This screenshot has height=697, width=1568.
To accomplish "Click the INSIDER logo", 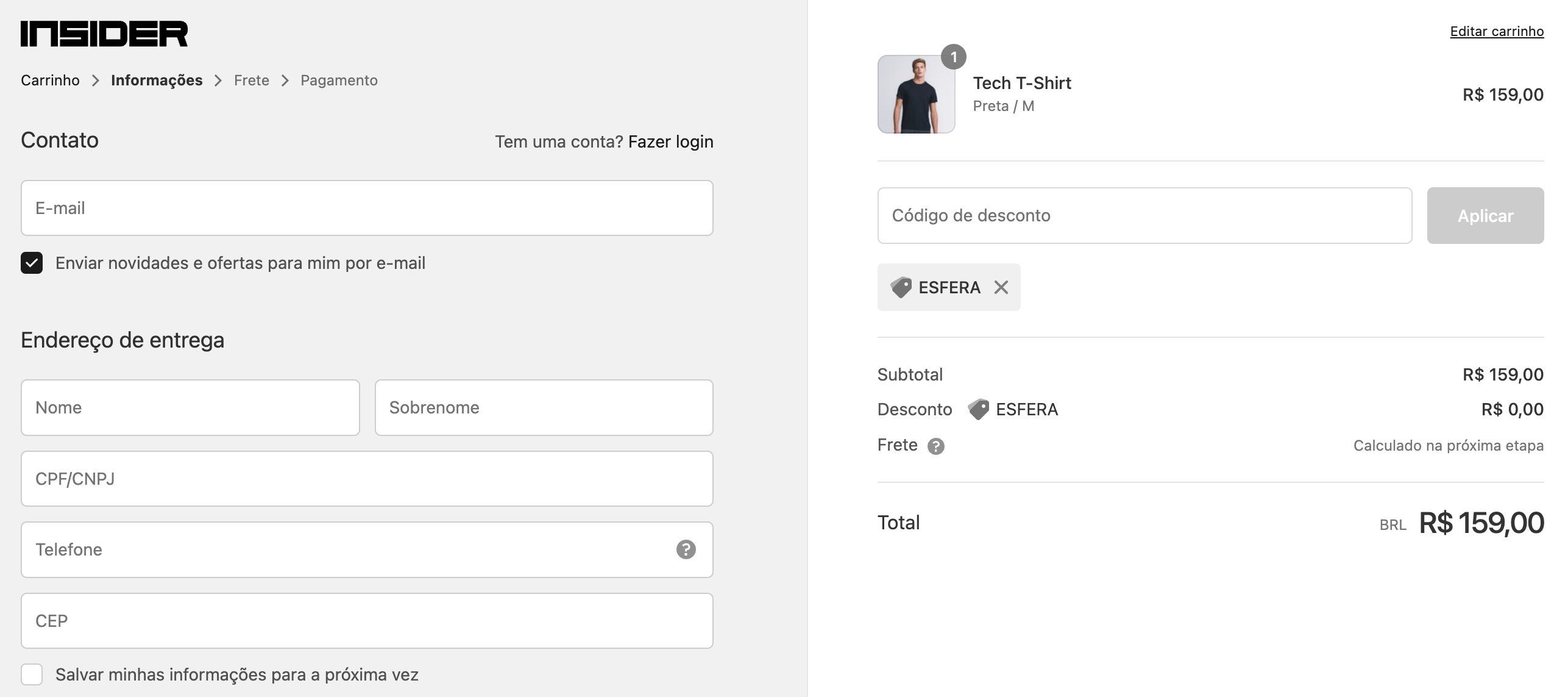I will [x=104, y=34].
